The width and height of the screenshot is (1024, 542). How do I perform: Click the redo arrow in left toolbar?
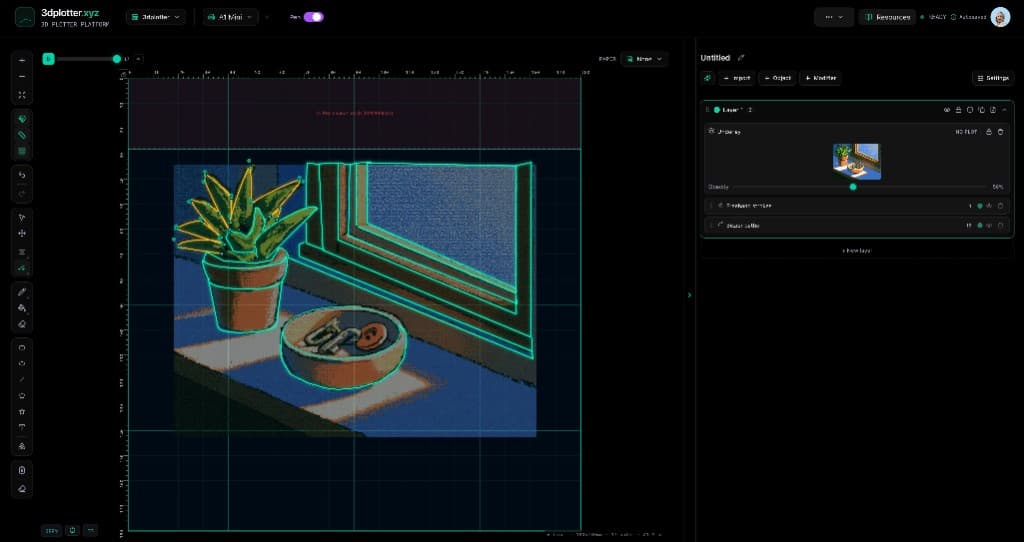point(22,193)
